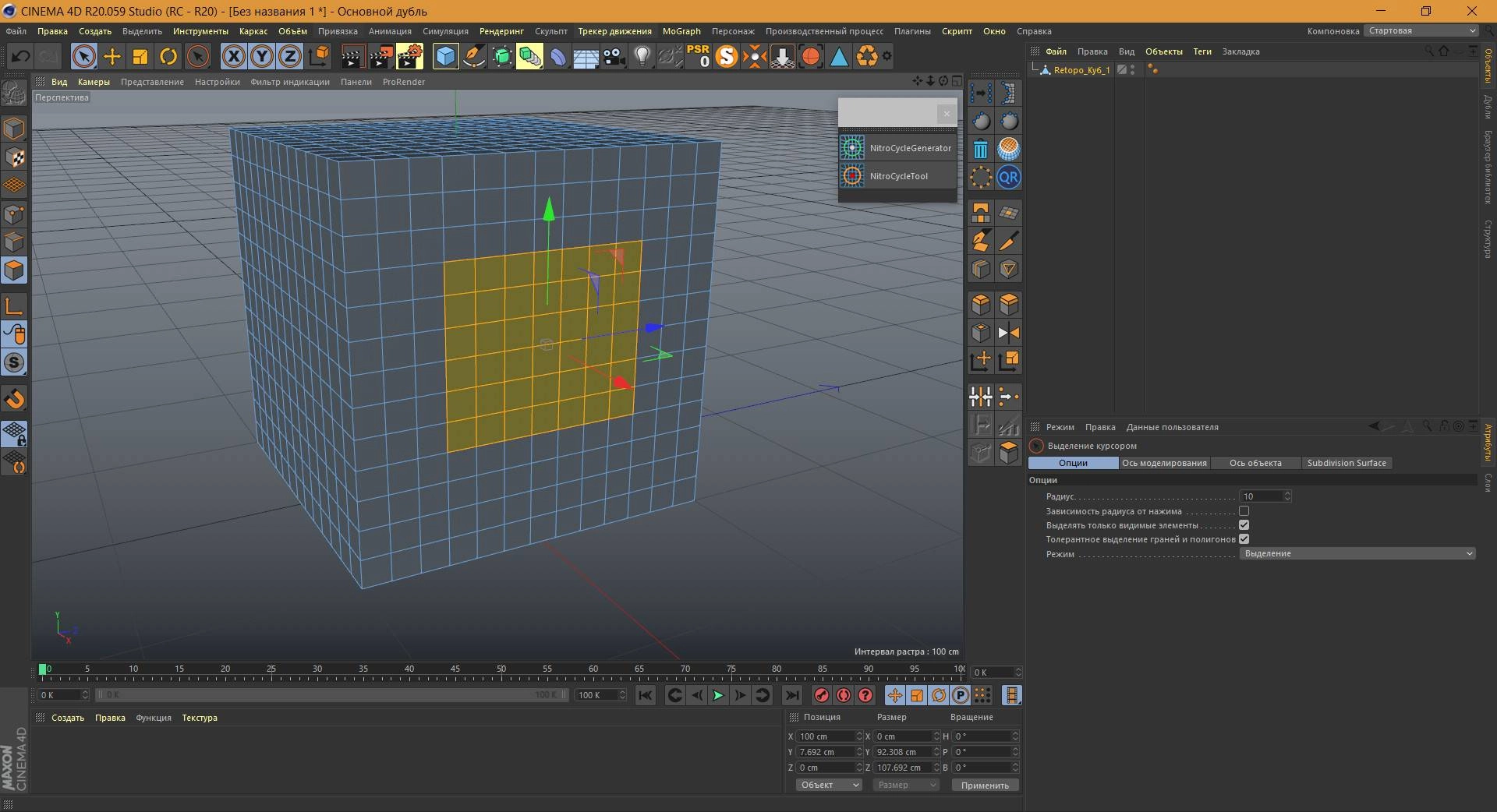Activate the Rotate tool

pyautogui.click(x=168, y=56)
